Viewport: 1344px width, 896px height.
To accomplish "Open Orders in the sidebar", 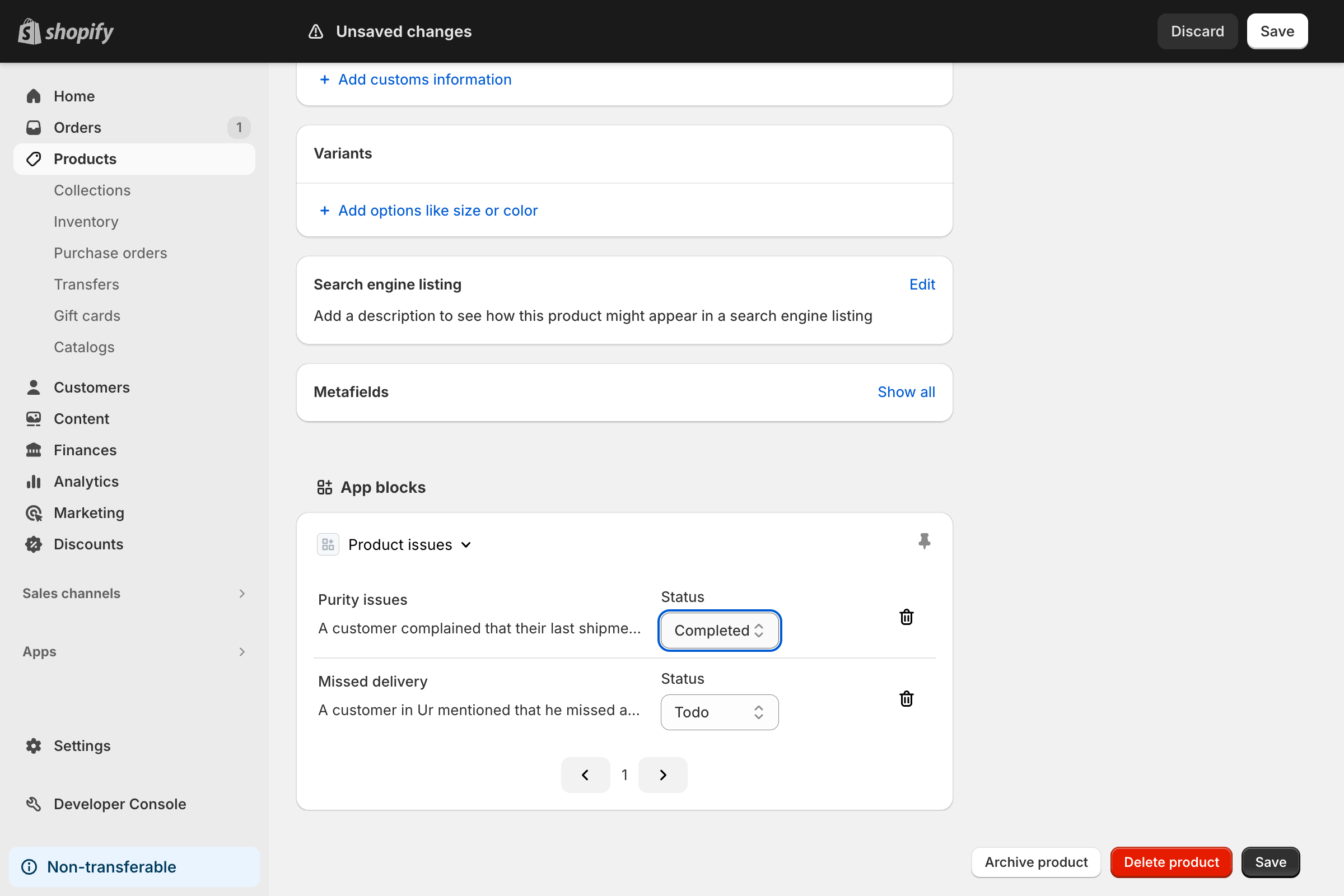I will click(x=134, y=128).
